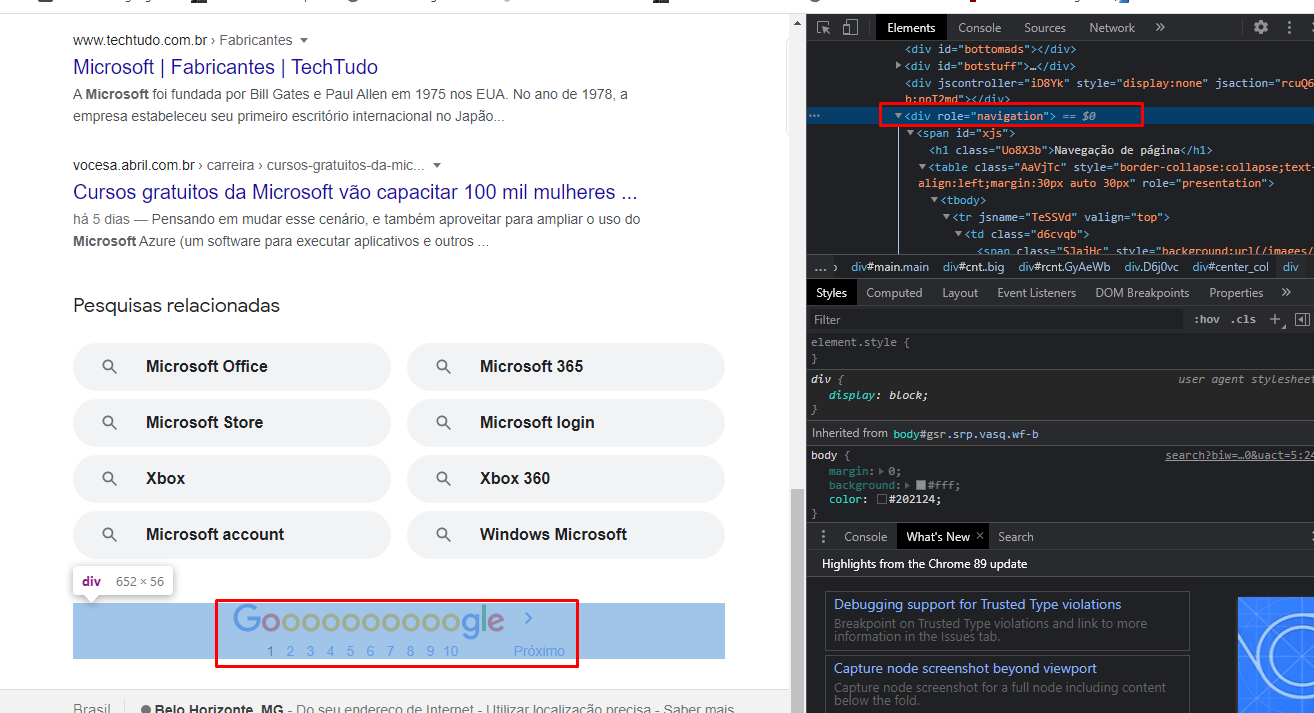Viewport: 1314px width, 713px height.
Task: Click the search icon beside Microsoft account
Action: coord(110,535)
